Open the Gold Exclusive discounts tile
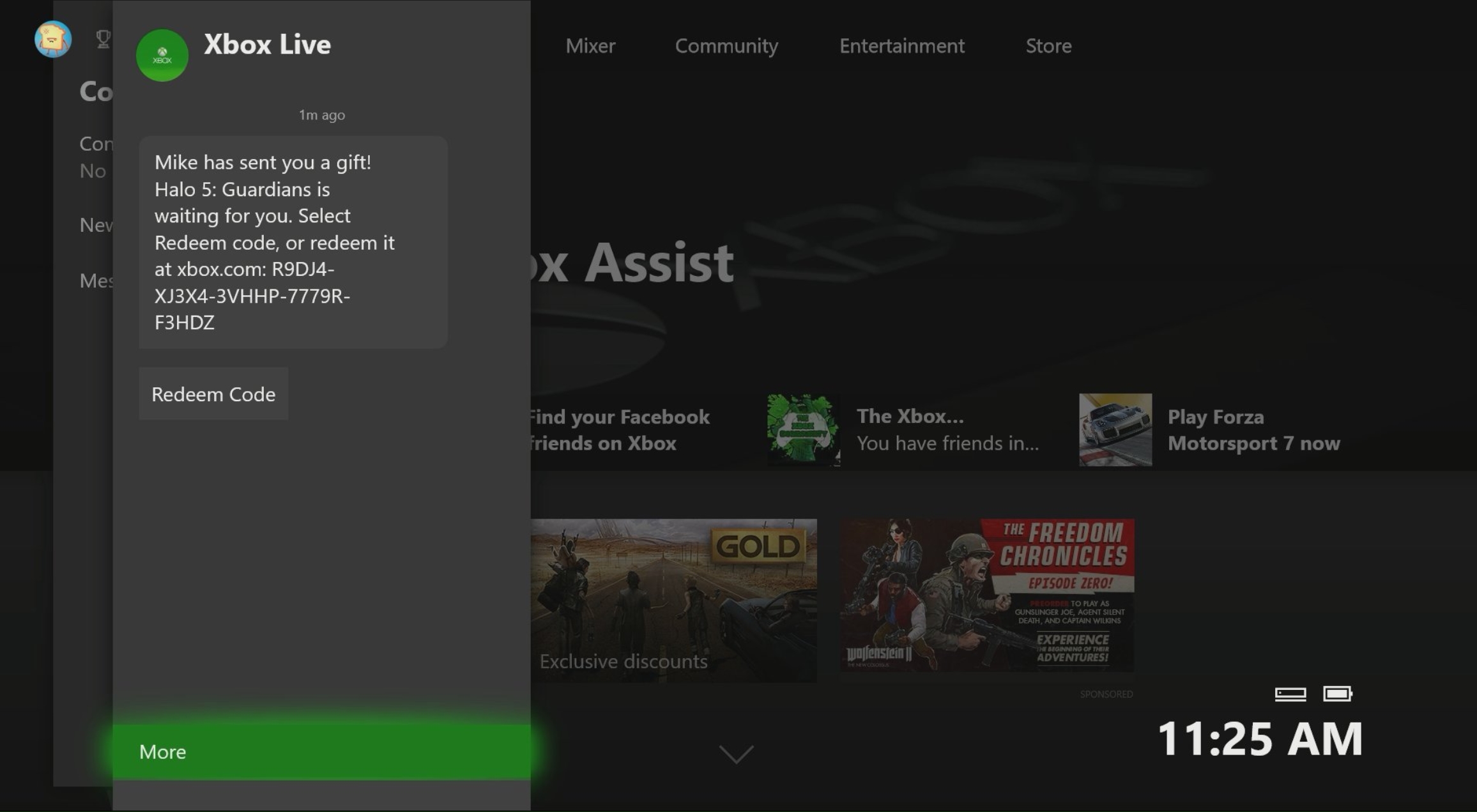 [673, 601]
